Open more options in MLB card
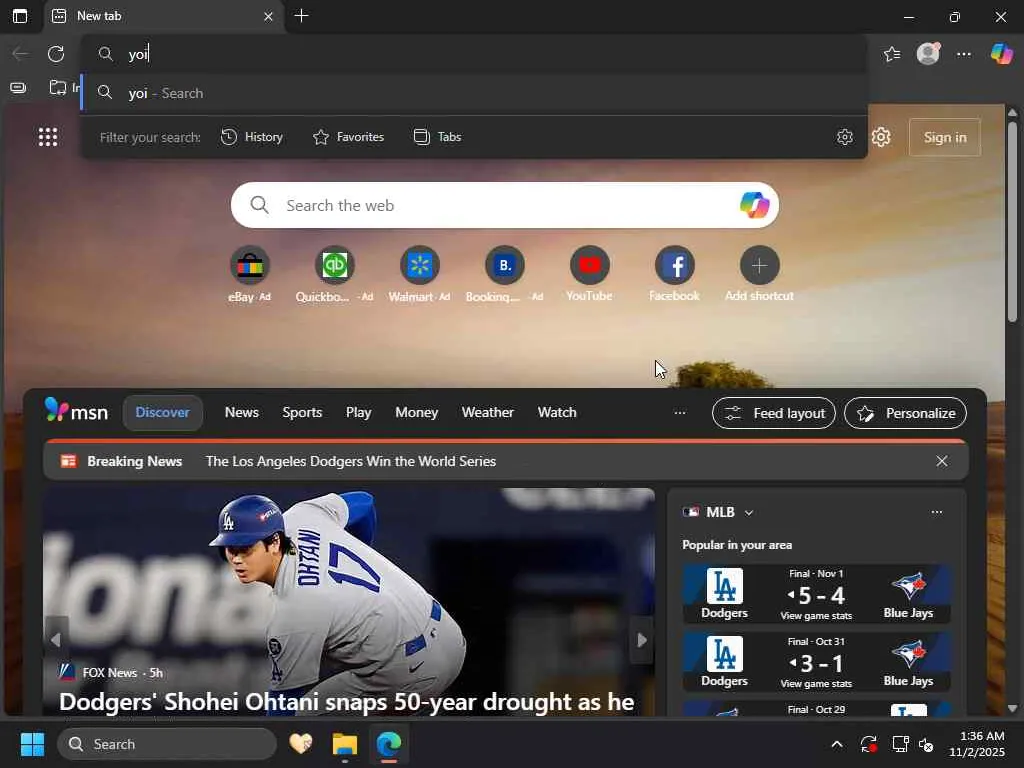Screen dimensions: 1024x768 point(936,512)
